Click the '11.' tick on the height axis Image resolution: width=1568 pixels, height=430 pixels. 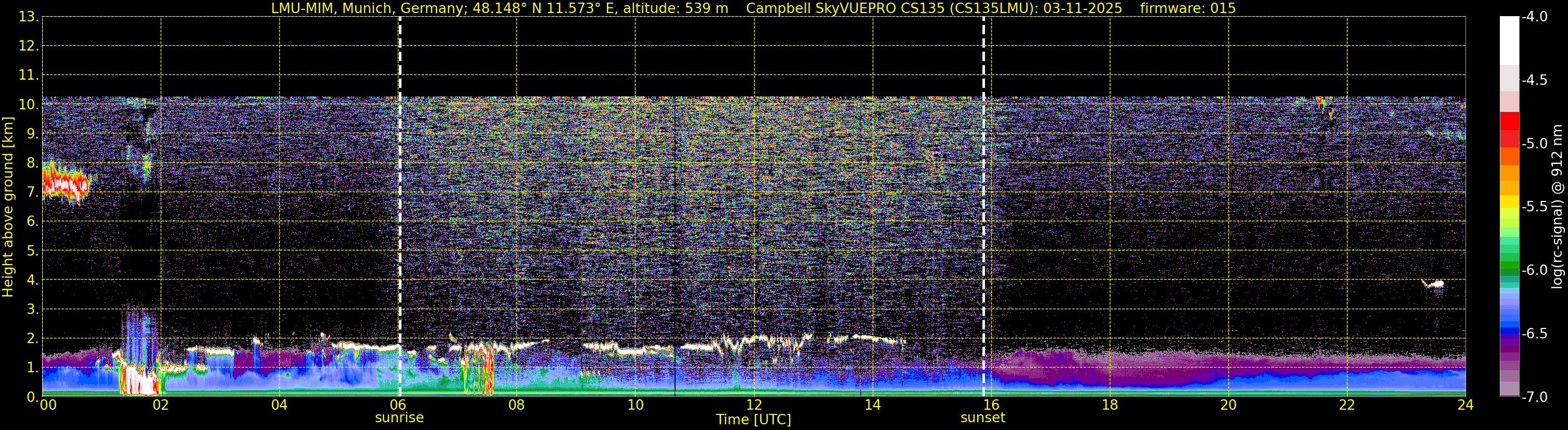pos(28,75)
